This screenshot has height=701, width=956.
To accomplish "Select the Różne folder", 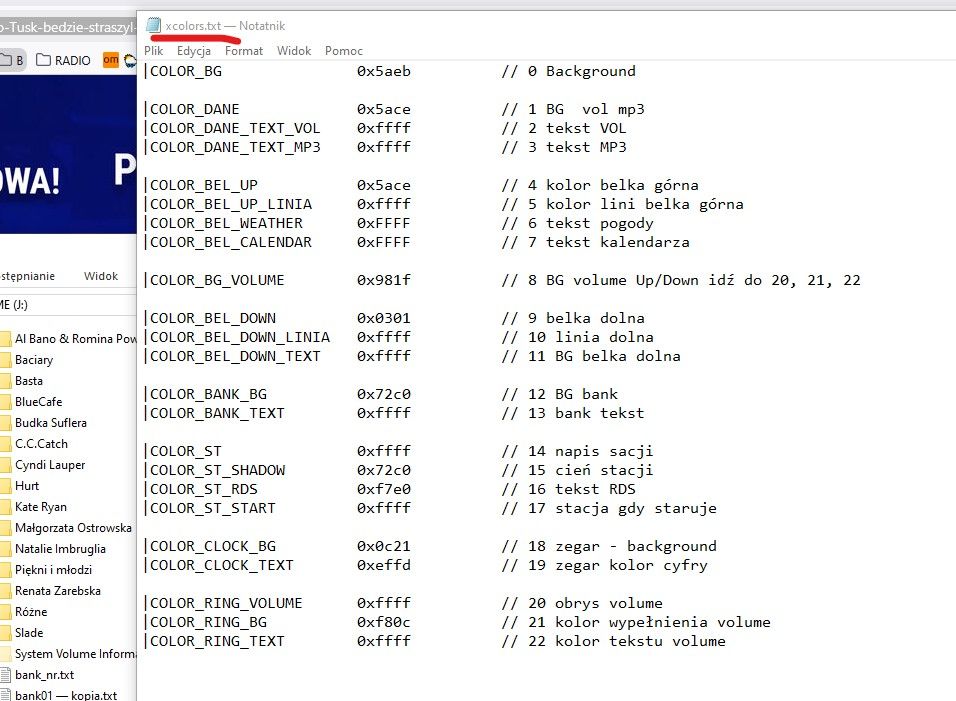I will pos(31,611).
